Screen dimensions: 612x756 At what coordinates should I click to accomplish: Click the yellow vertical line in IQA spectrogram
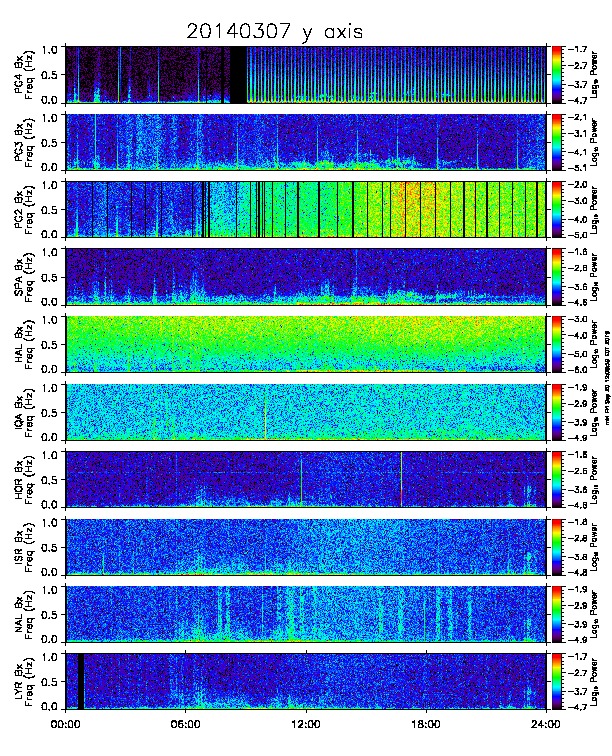coord(265,415)
